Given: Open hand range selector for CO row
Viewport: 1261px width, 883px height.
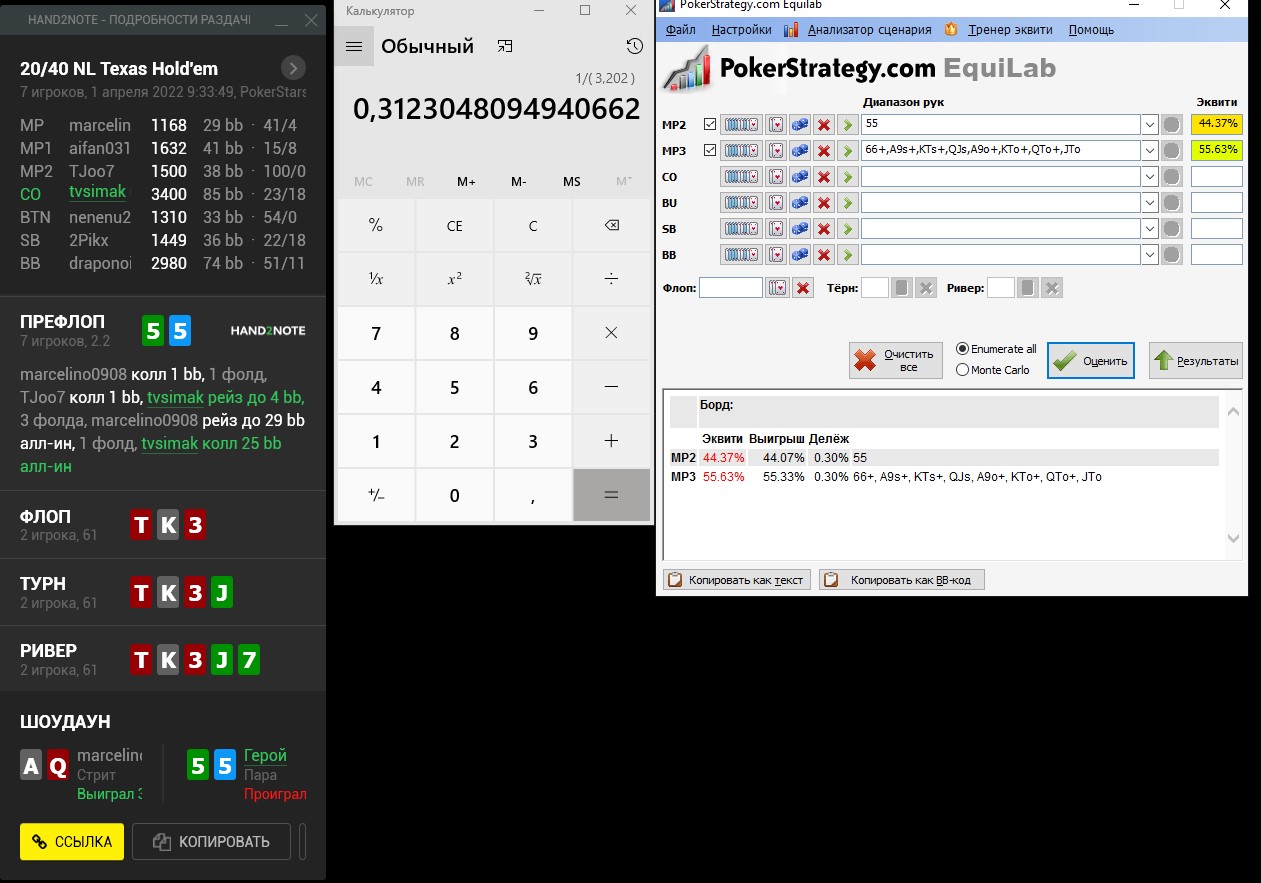Looking at the screenshot, I should tap(741, 176).
